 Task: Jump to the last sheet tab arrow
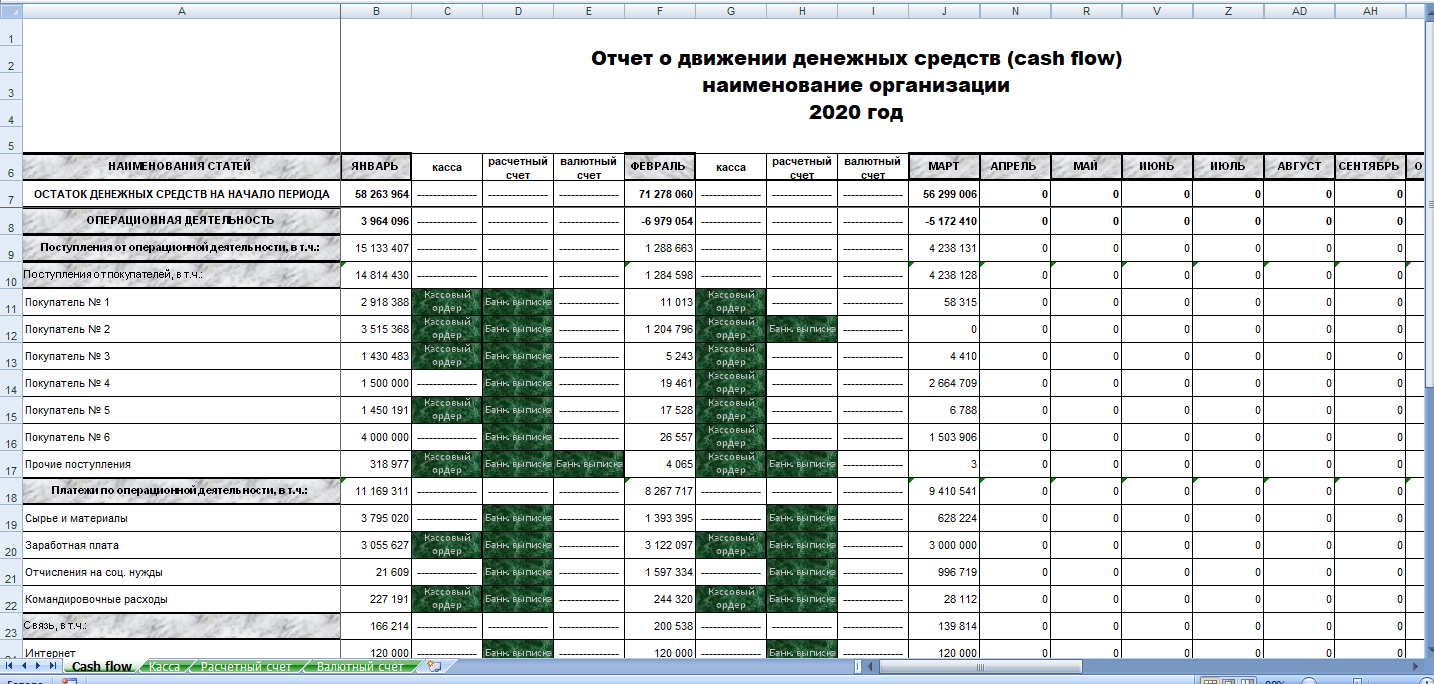tap(53, 666)
